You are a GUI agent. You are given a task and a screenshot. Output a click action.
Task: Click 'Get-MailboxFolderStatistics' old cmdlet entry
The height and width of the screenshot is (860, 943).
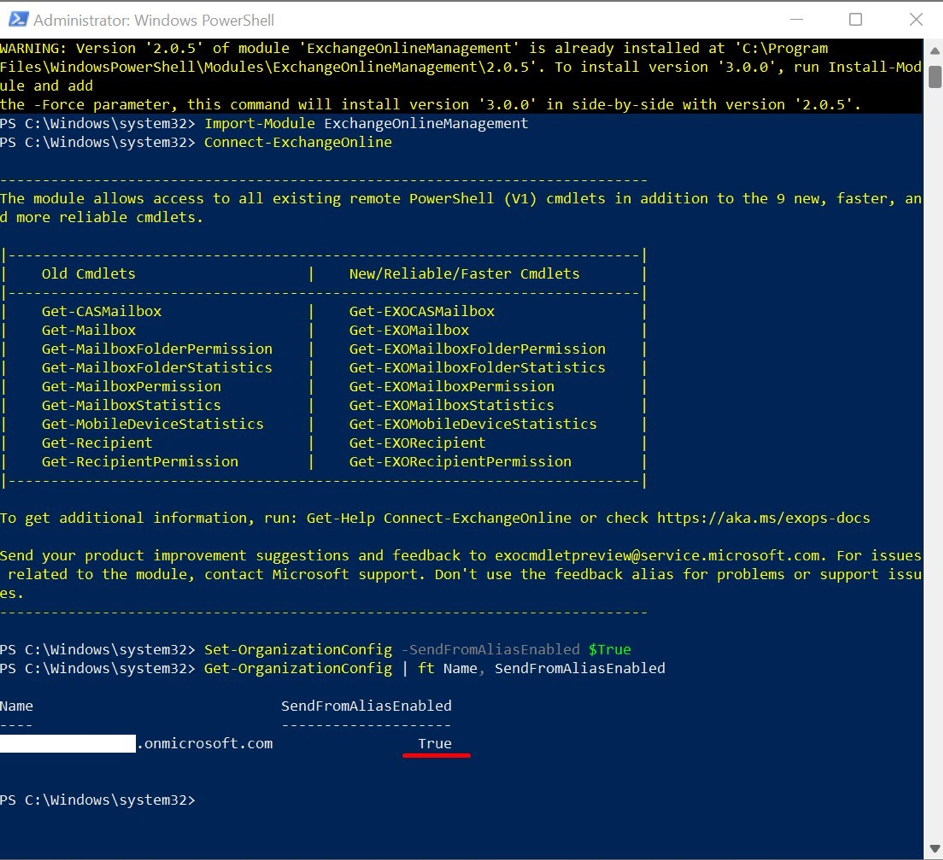coord(157,367)
